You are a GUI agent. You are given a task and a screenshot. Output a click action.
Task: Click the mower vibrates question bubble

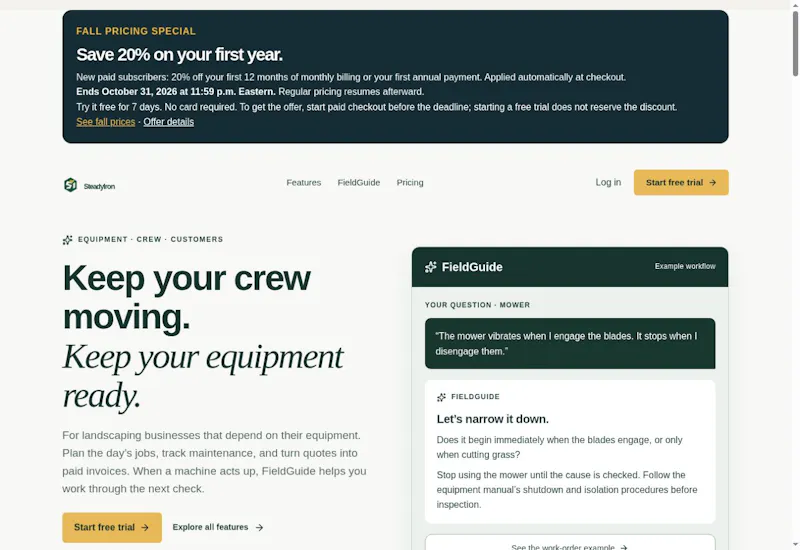click(x=570, y=343)
